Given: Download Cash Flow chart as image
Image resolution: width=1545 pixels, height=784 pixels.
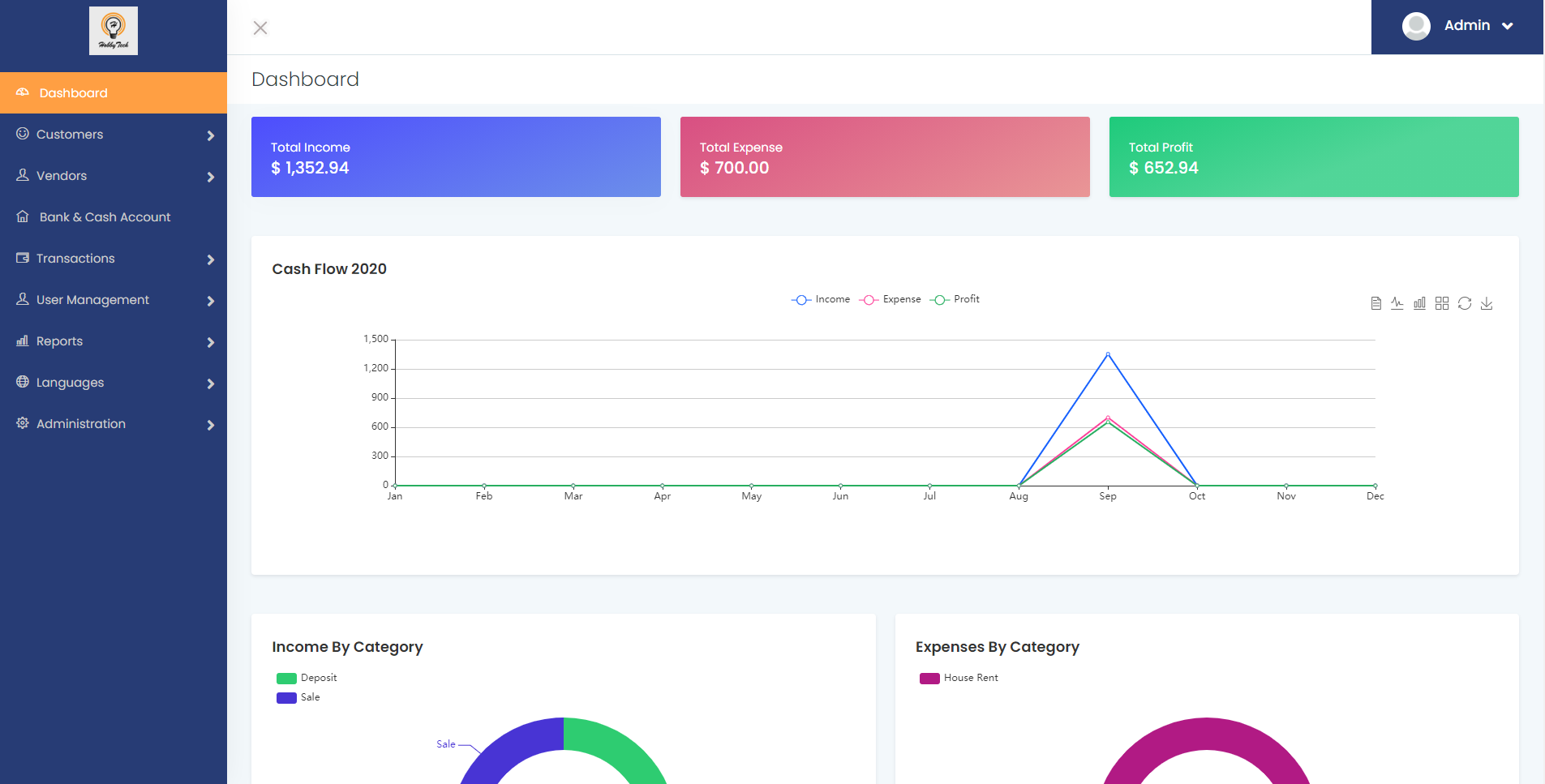Looking at the screenshot, I should [1487, 303].
